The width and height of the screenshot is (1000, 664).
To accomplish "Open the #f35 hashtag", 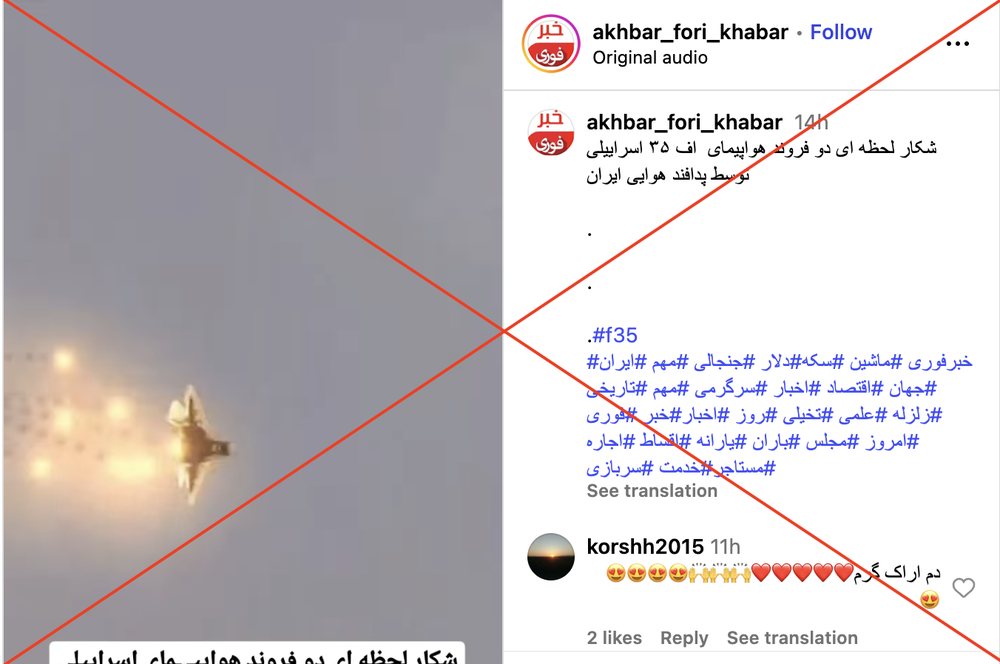I will [614, 335].
